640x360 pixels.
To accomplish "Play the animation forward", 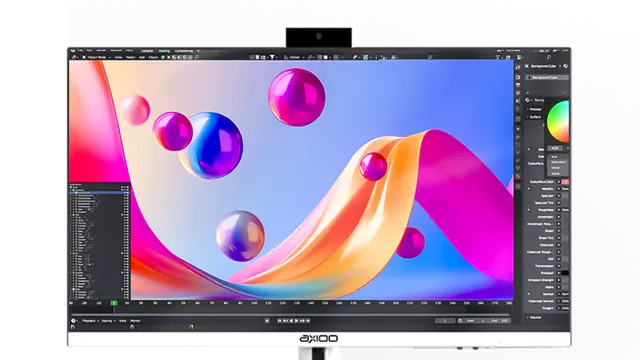I will [297, 321].
